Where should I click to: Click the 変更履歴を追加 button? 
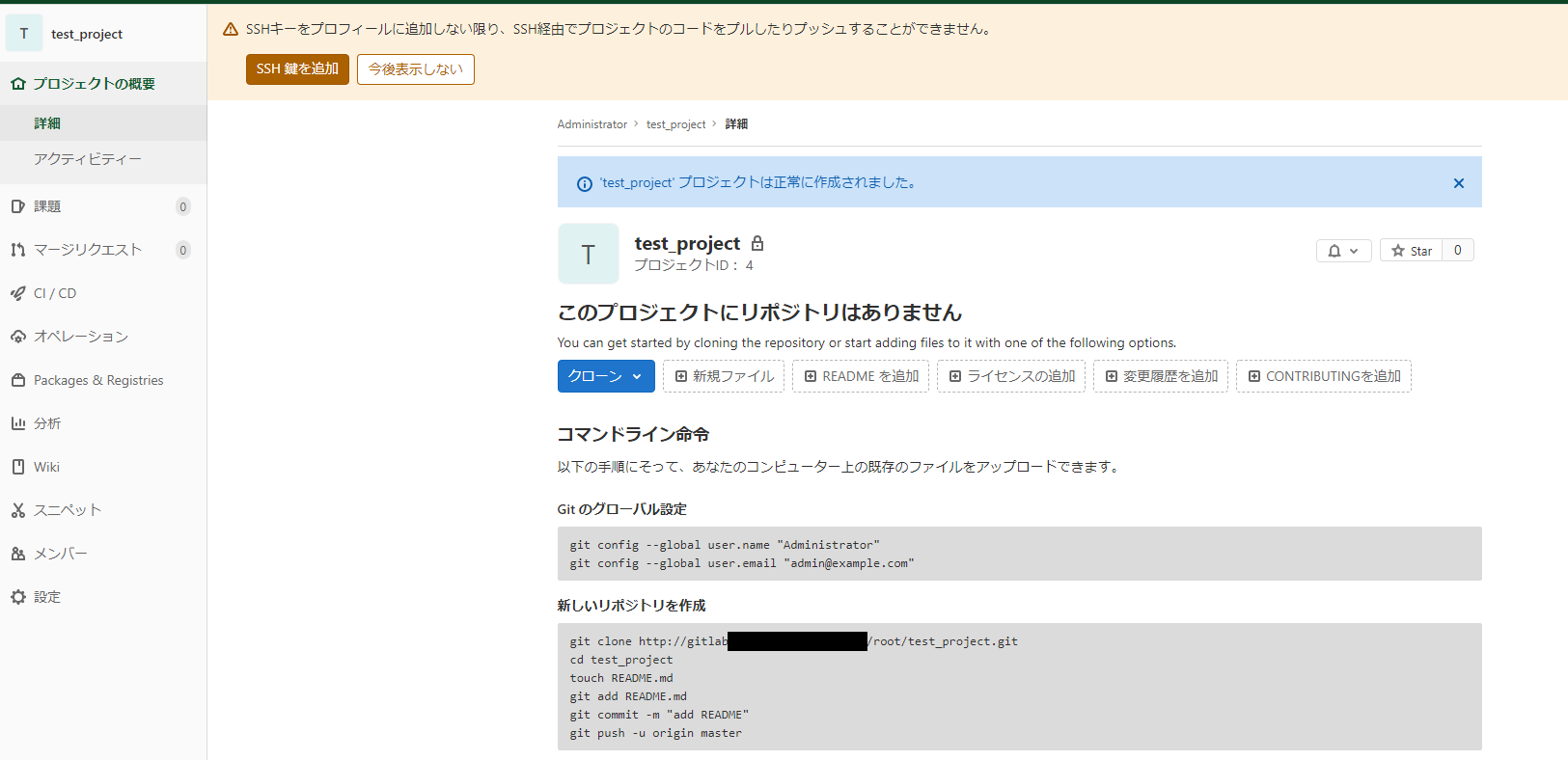1161,376
